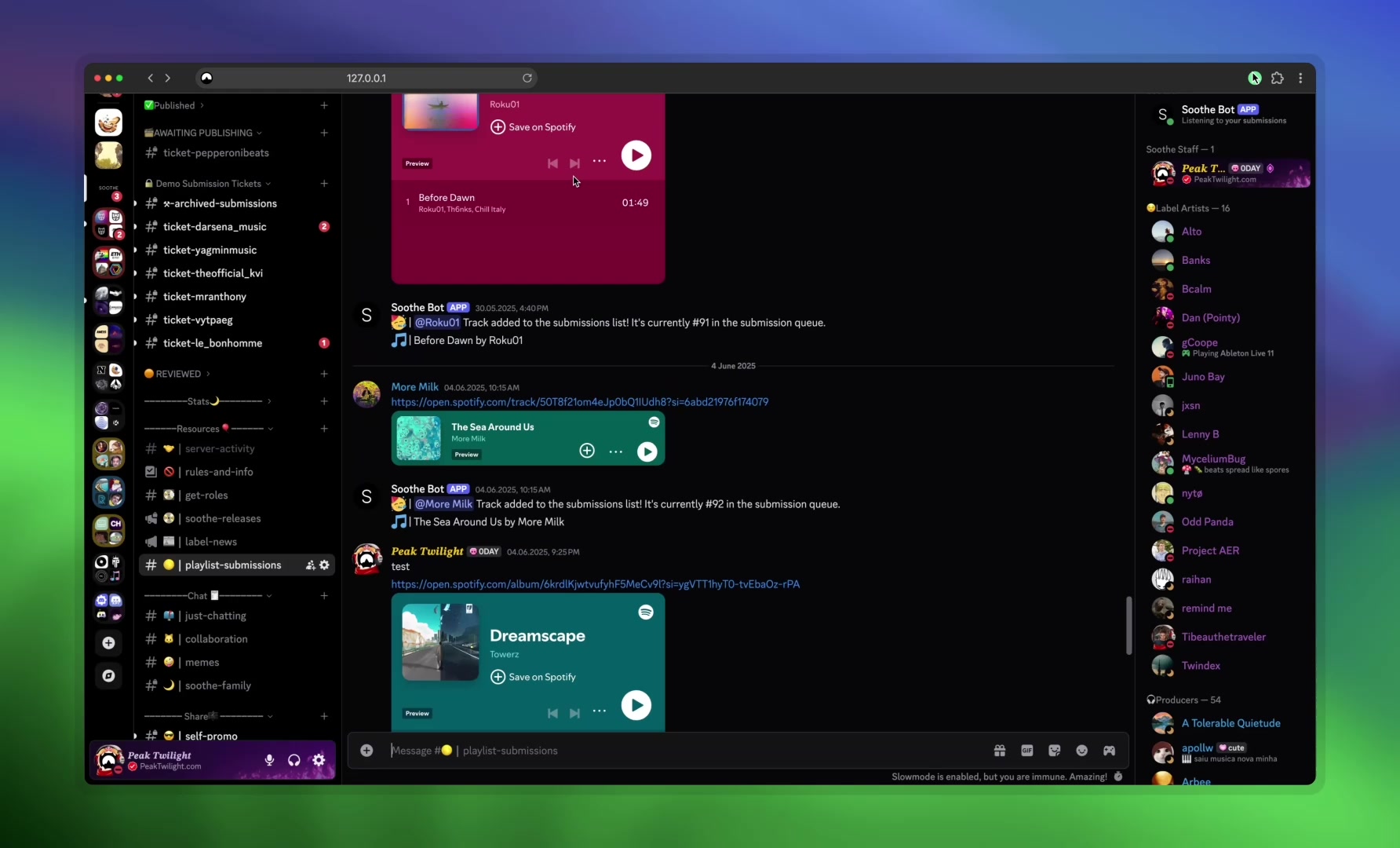The height and width of the screenshot is (848, 1400).
Task: Play the Dreamscape album preview
Action: click(x=636, y=705)
